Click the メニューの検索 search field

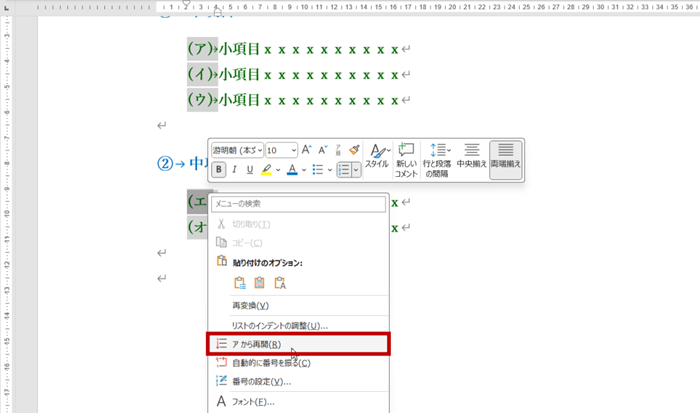[x=300, y=204]
